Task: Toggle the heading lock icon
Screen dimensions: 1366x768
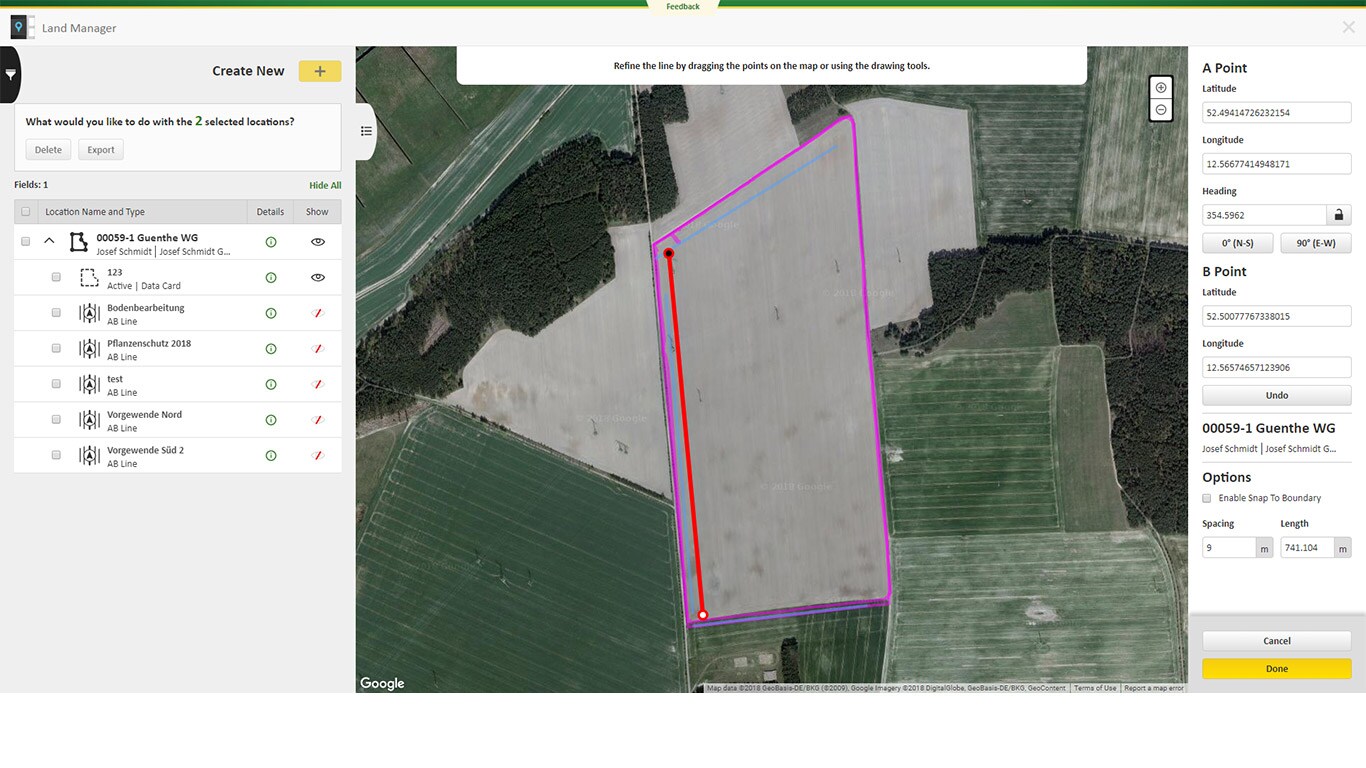Action: pos(1338,215)
